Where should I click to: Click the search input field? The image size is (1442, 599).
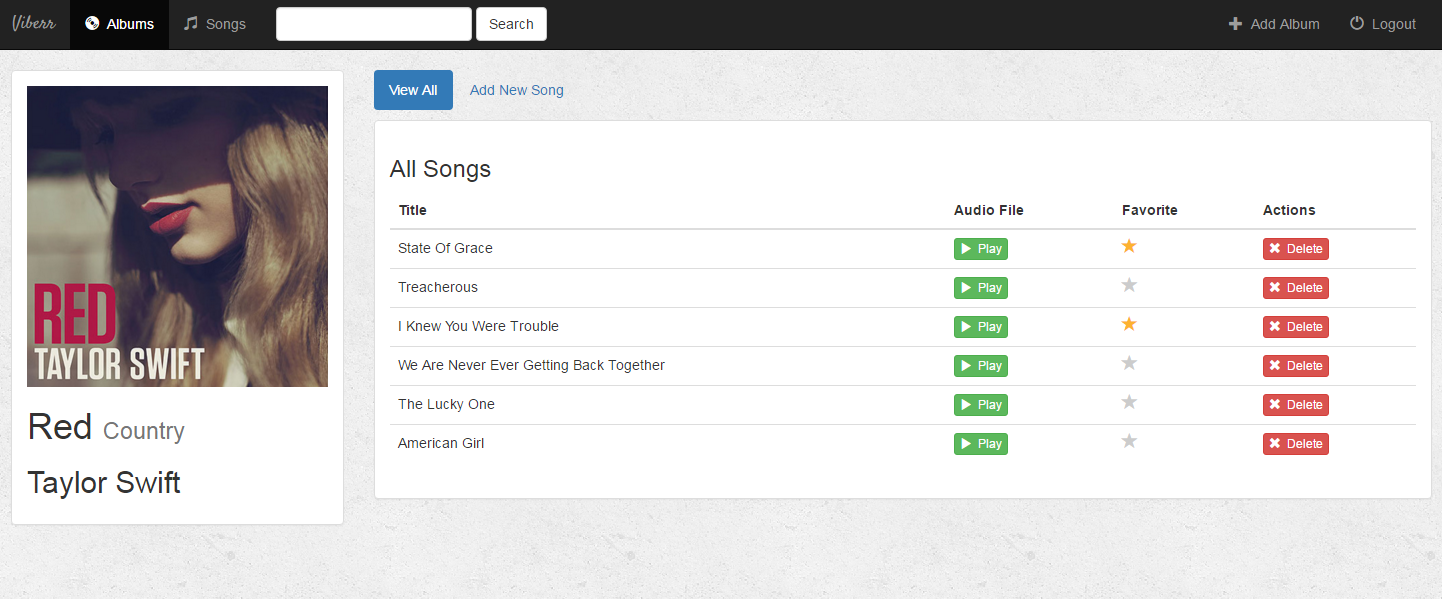click(373, 24)
